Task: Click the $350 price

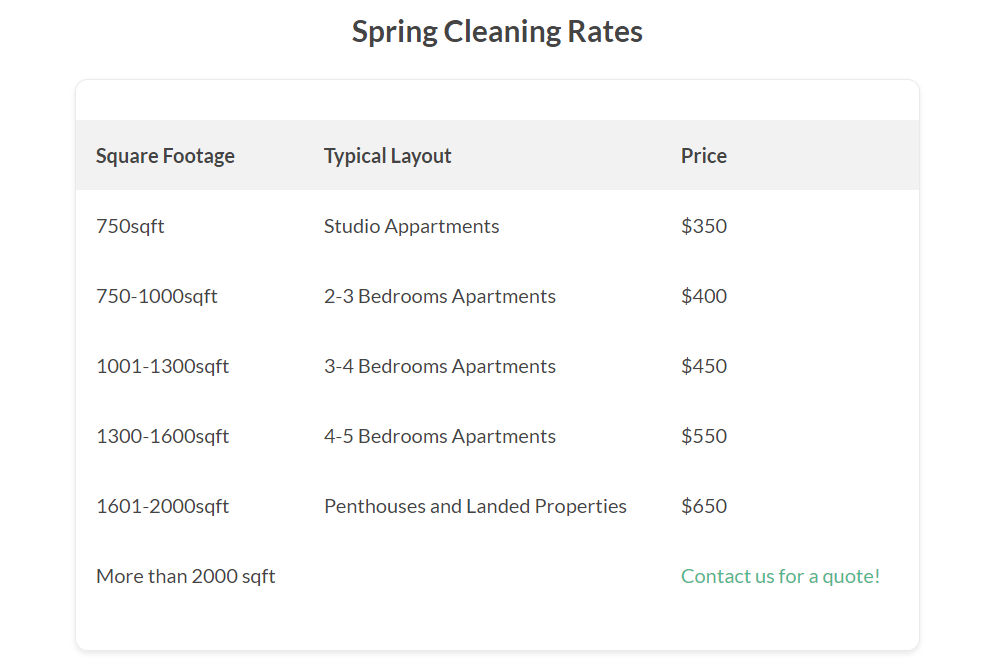Action: click(704, 226)
